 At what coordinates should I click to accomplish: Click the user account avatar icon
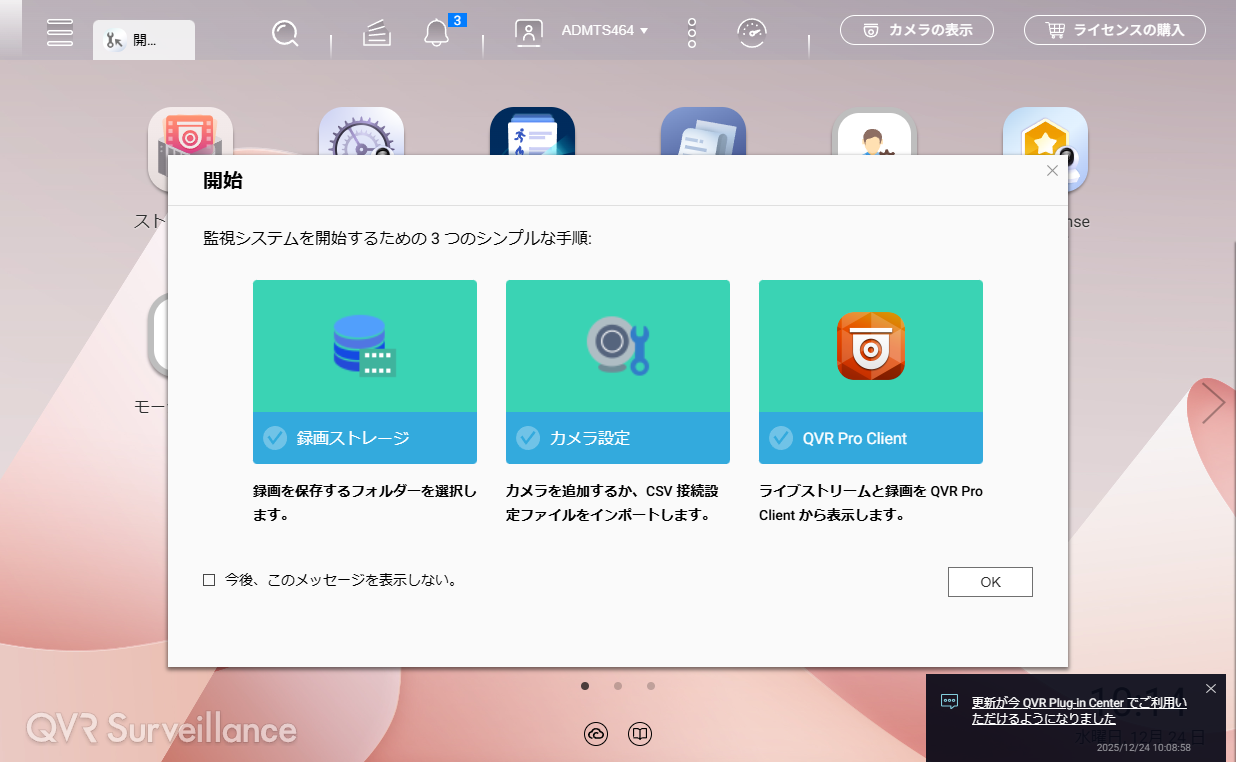528,32
